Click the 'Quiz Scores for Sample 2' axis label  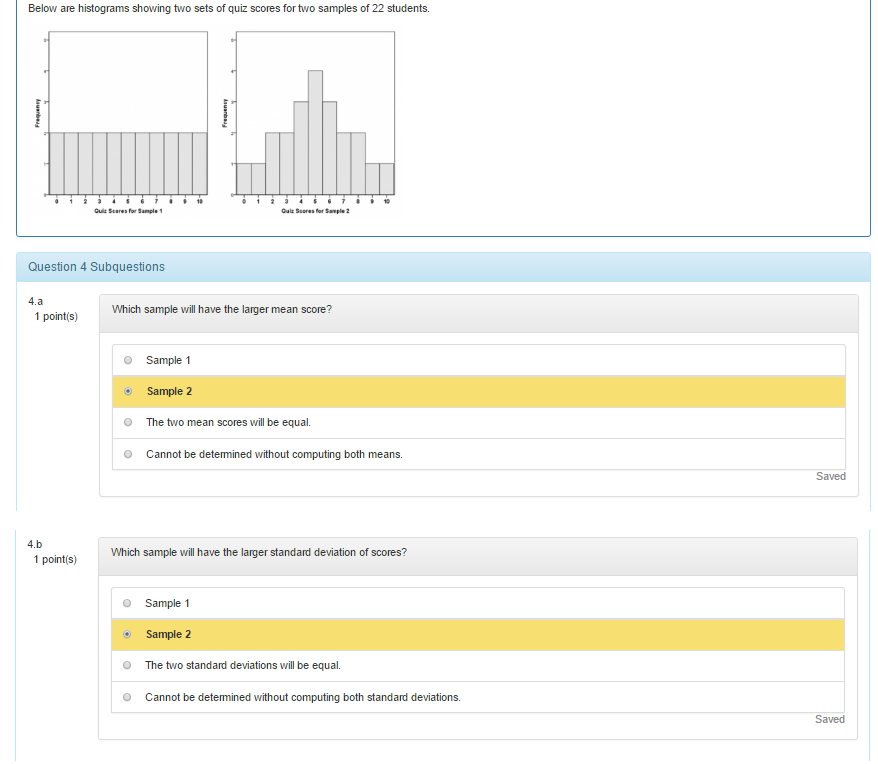(315, 211)
